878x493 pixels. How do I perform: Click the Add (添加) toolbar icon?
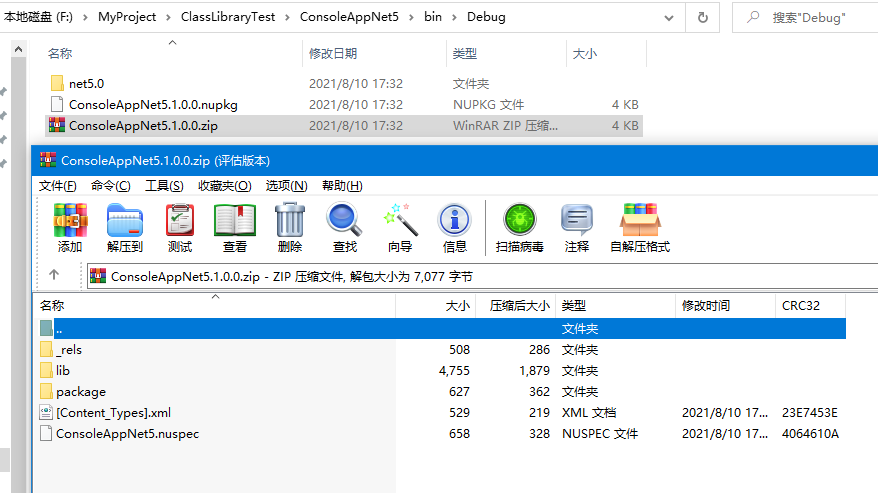tap(70, 221)
